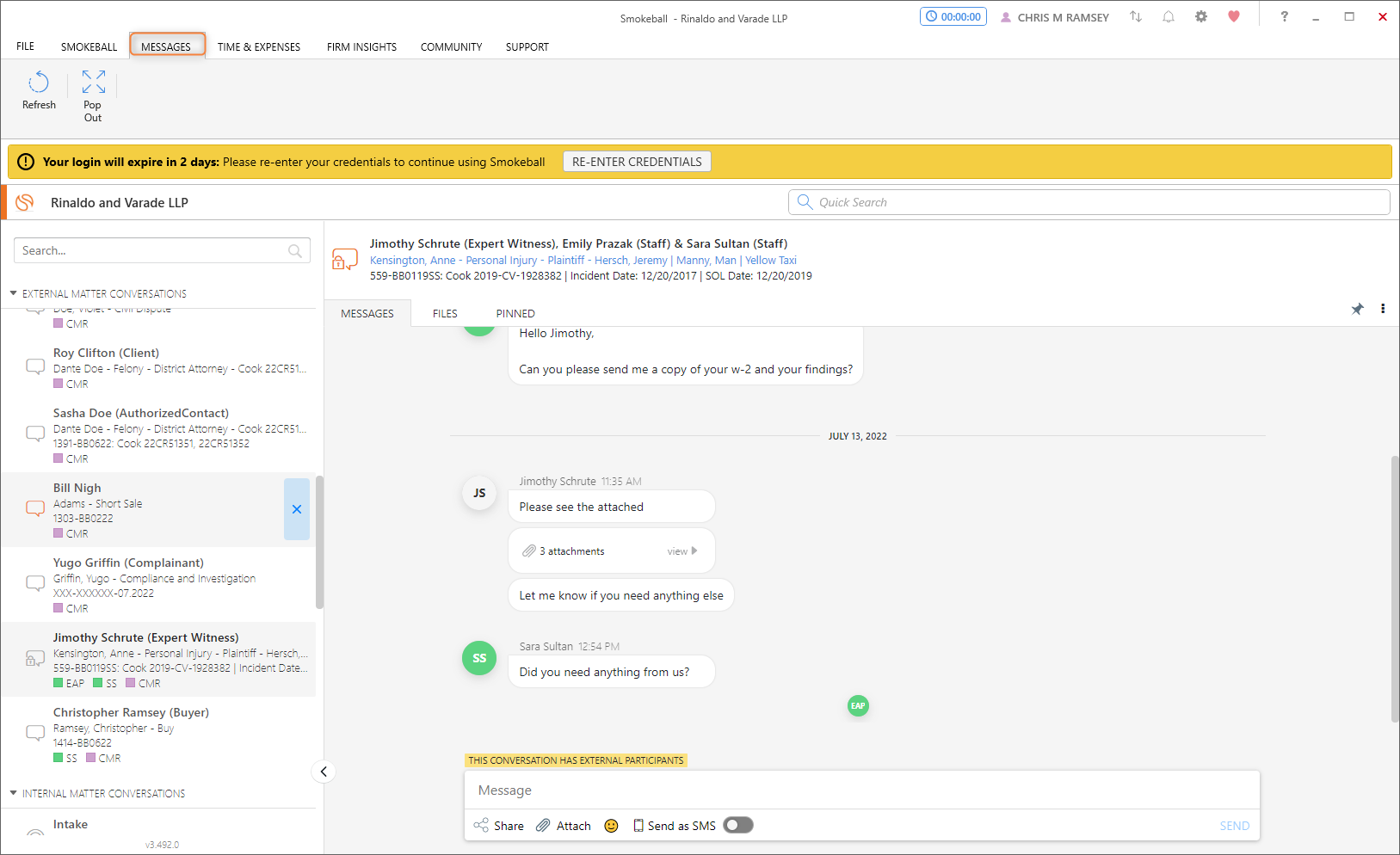Image resolution: width=1400 pixels, height=855 pixels.
Task: Collapse the Internal Matter Conversations section
Action: pyautogui.click(x=13, y=793)
